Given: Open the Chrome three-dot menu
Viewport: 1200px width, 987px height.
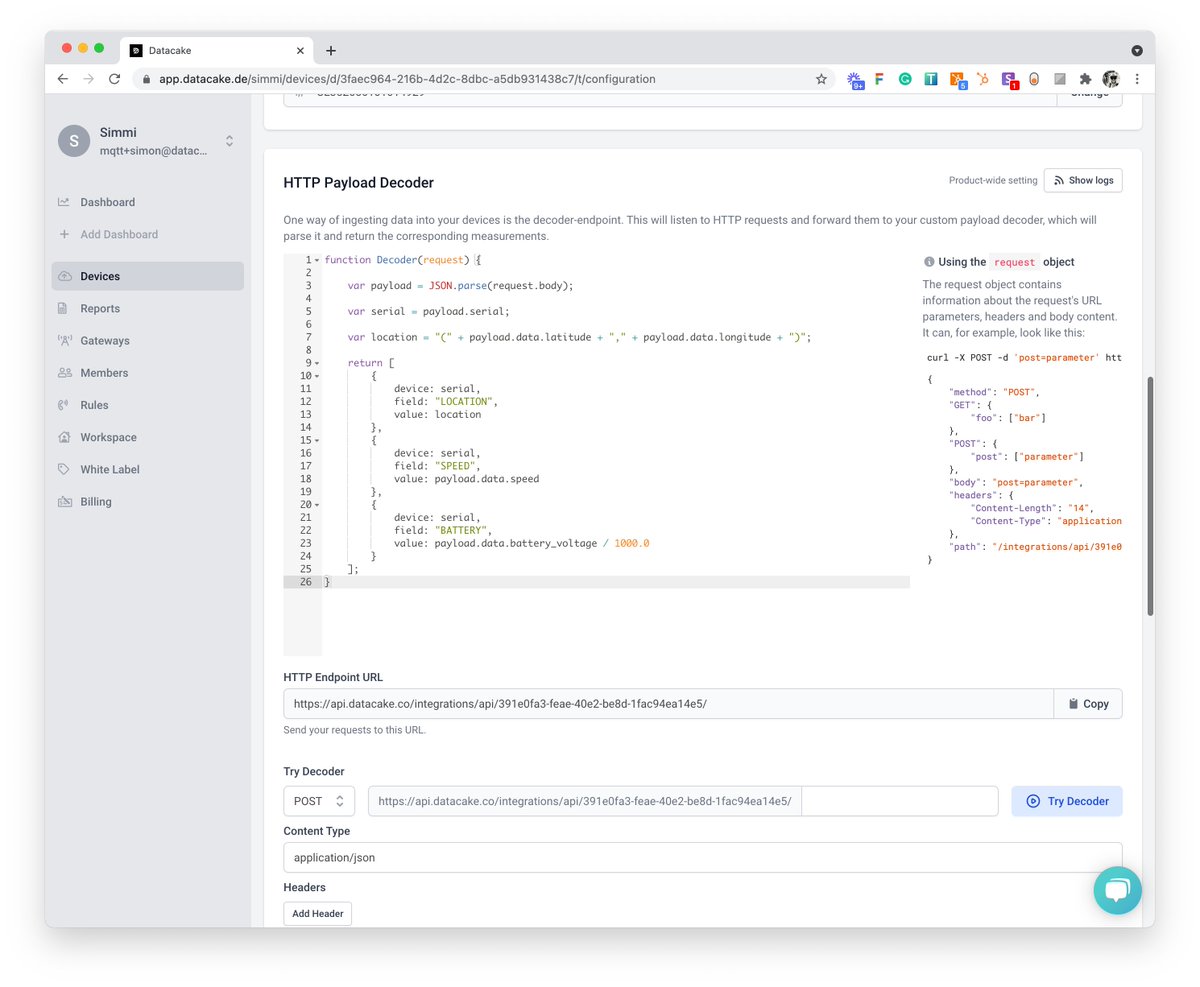Looking at the screenshot, I should (x=1137, y=79).
